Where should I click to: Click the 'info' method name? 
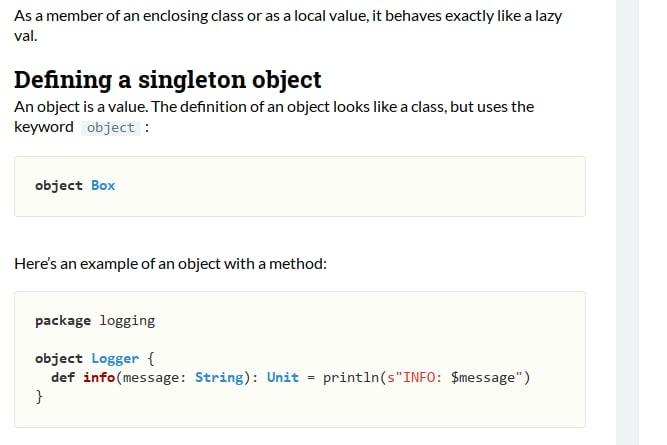(x=99, y=377)
